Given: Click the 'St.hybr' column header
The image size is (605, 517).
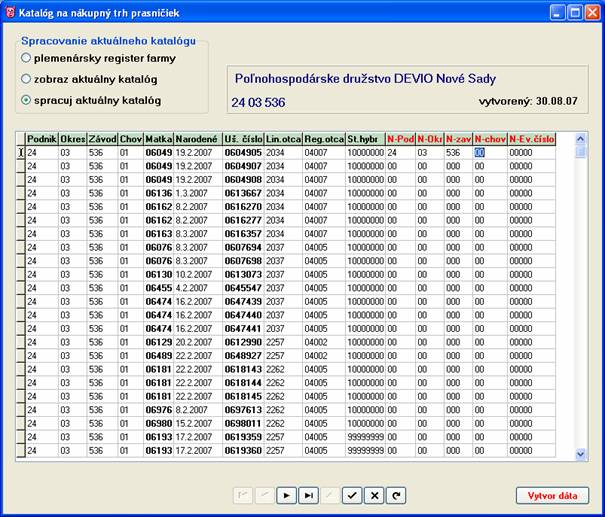Looking at the screenshot, I should [366, 139].
